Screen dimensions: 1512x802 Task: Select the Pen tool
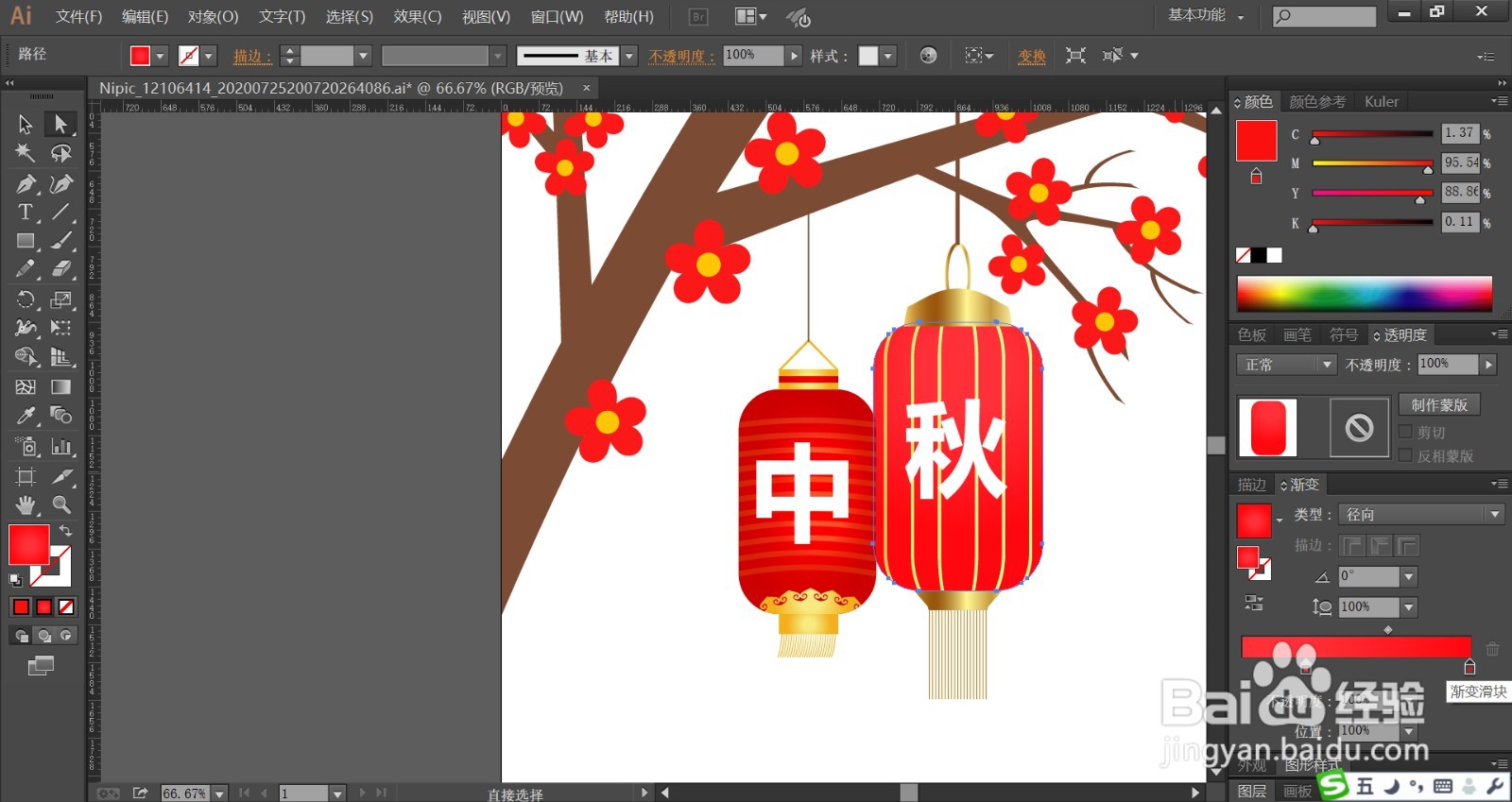[26, 183]
